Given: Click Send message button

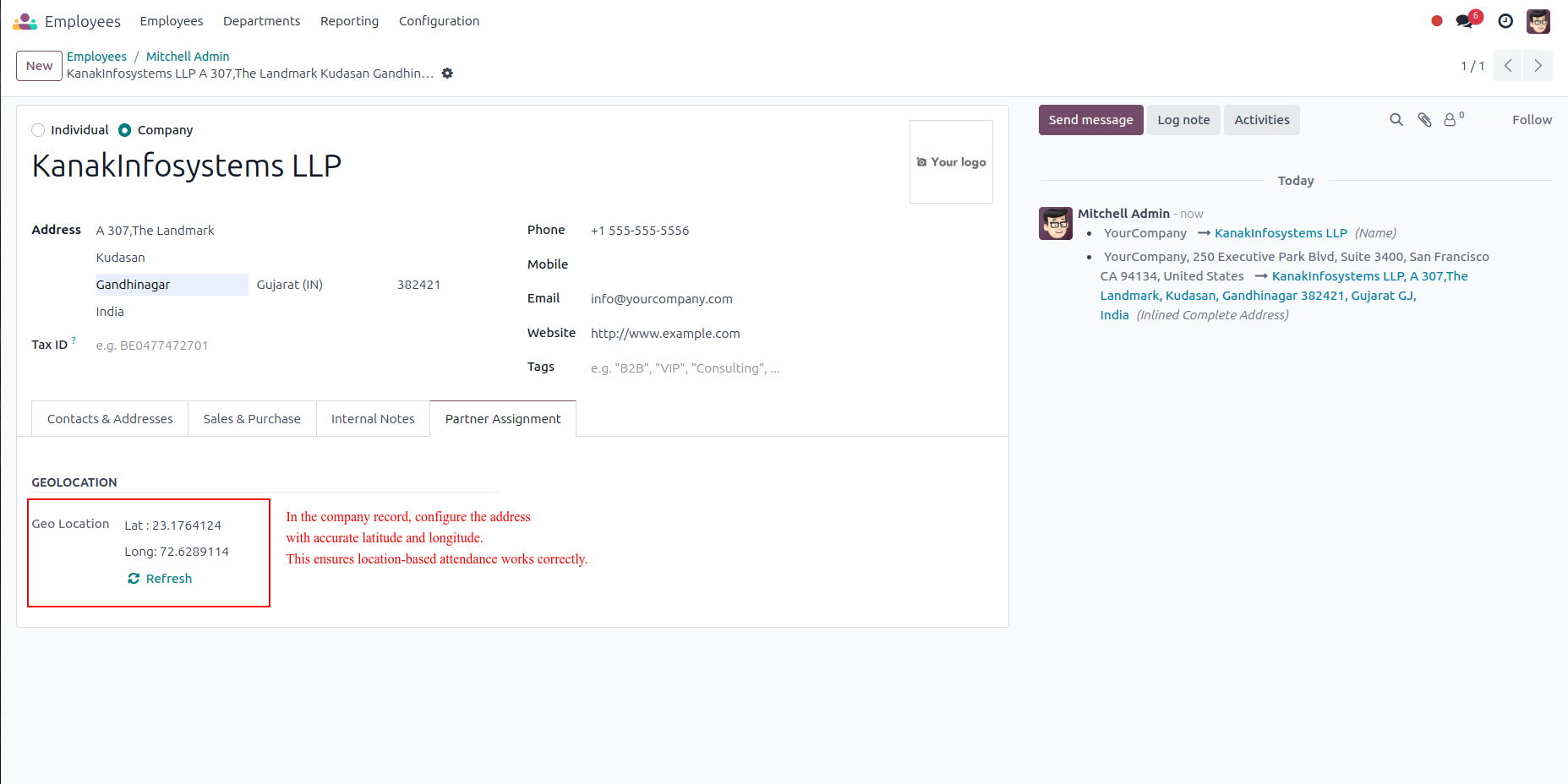Looking at the screenshot, I should [1090, 120].
